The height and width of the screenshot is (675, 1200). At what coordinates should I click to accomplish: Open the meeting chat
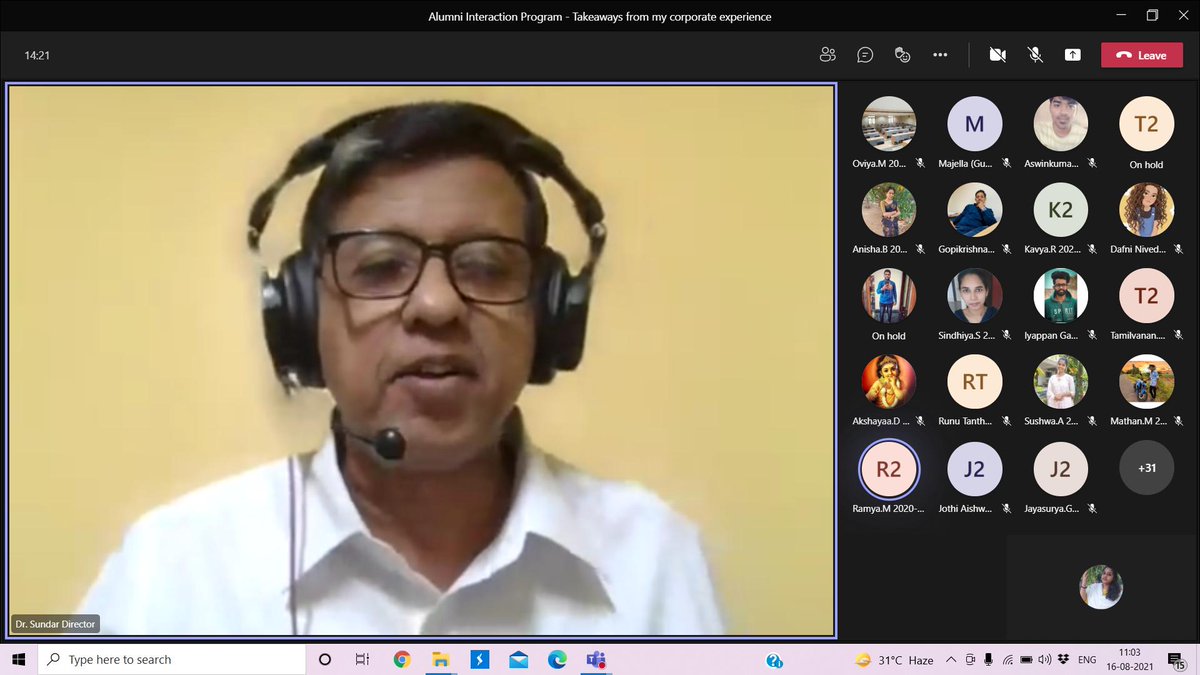point(865,55)
